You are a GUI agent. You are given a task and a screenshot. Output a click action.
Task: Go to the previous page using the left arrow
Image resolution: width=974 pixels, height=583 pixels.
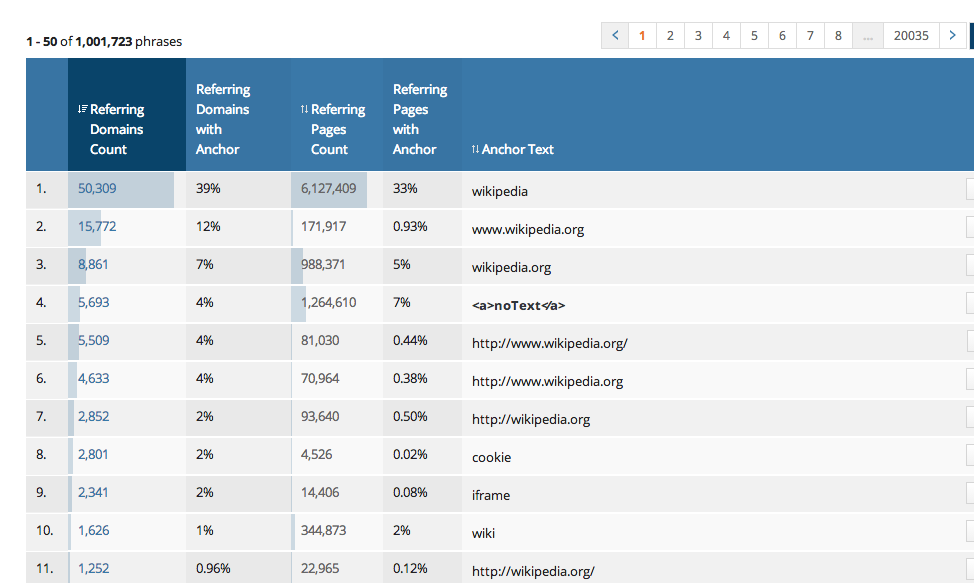(615, 35)
